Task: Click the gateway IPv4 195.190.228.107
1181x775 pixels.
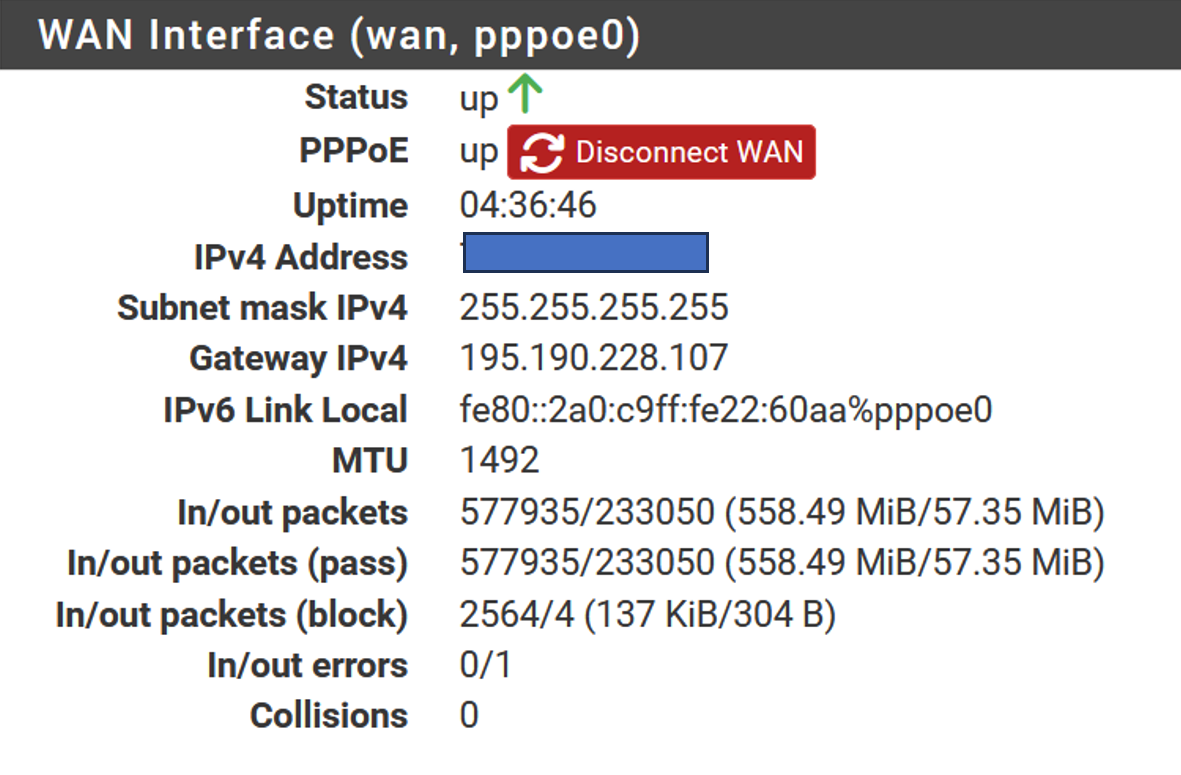Action: click(x=594, y=358)
